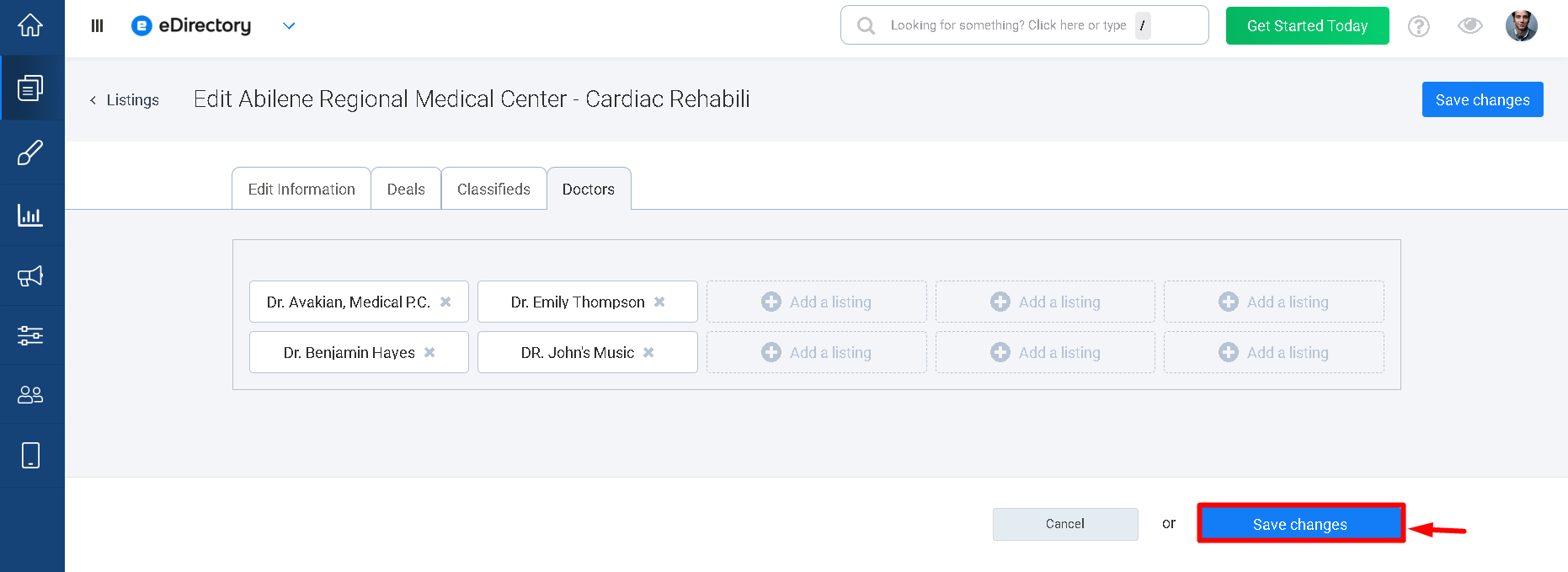Open the content listings sidebar icon

[x=30, y=88]
